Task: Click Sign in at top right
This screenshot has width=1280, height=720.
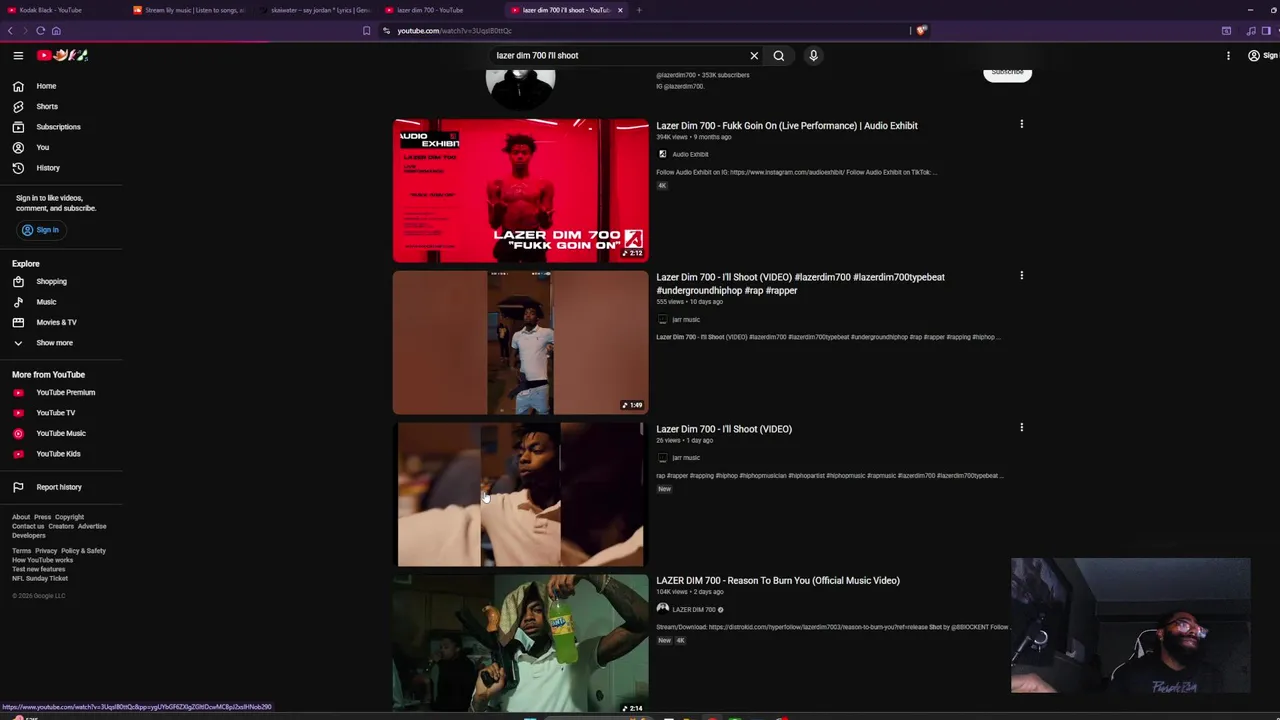Action: click(1262, 56)
